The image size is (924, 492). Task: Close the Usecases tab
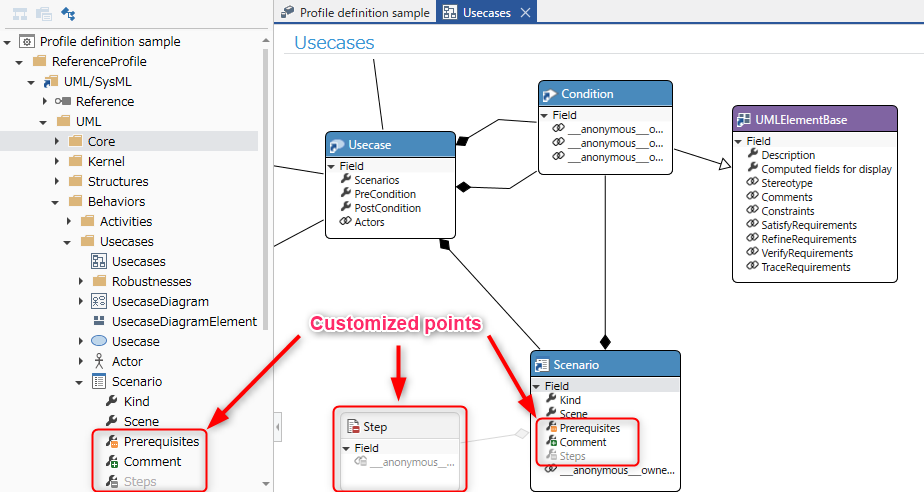(x=526, y=12)
